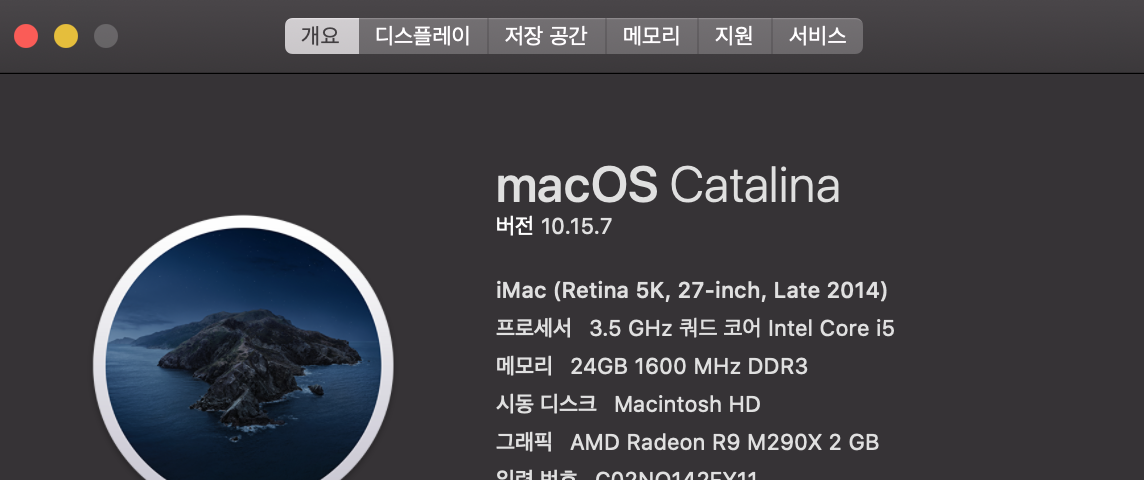
Task: Click the 24GB 1600 MHz DDR3 value
Action: coord(688,366)
